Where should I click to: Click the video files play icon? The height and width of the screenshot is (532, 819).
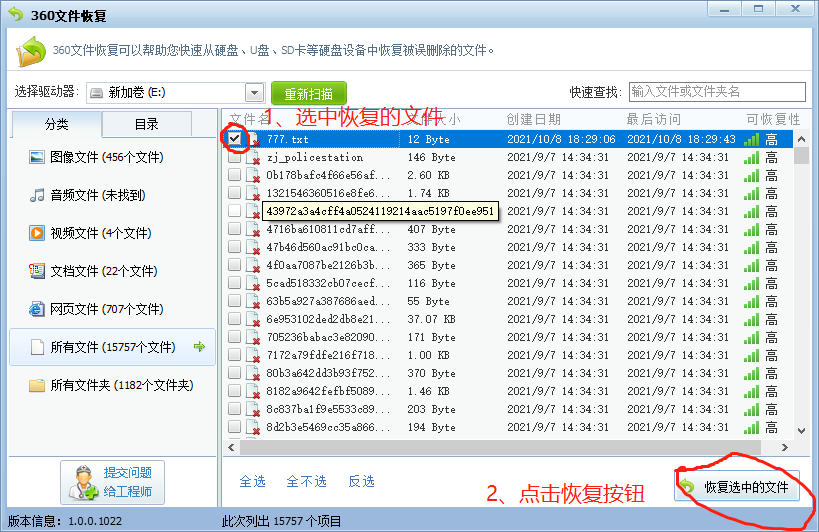(37, 233)
